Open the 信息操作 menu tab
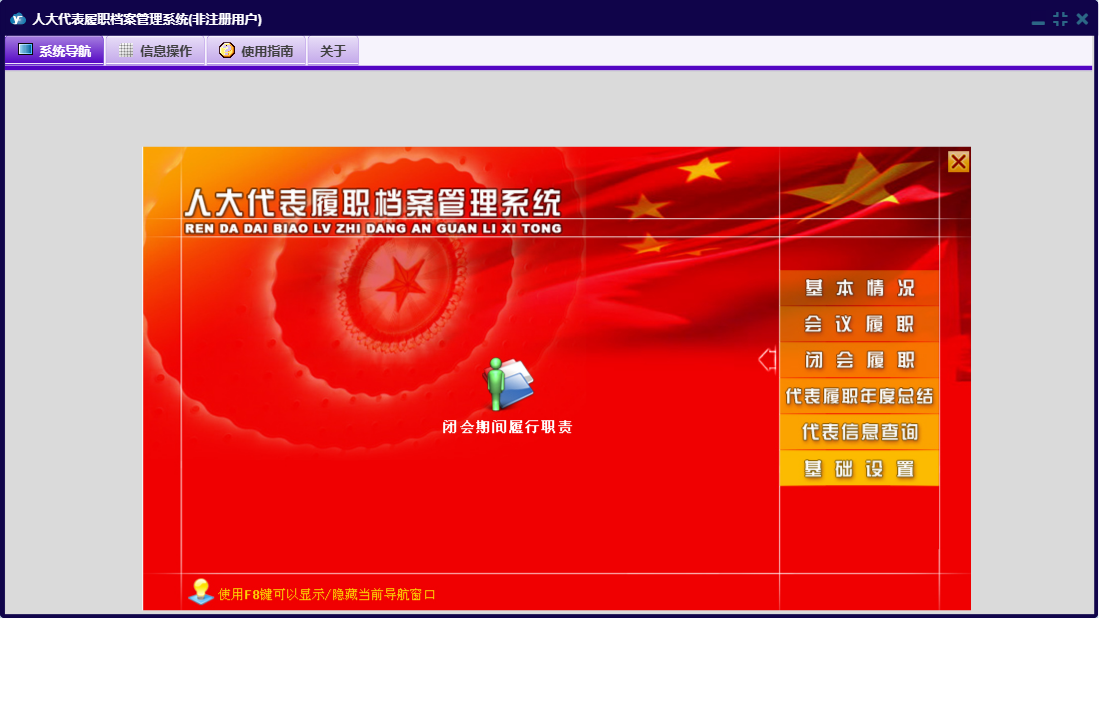1099x723 pixels. (x=156, y=50)
